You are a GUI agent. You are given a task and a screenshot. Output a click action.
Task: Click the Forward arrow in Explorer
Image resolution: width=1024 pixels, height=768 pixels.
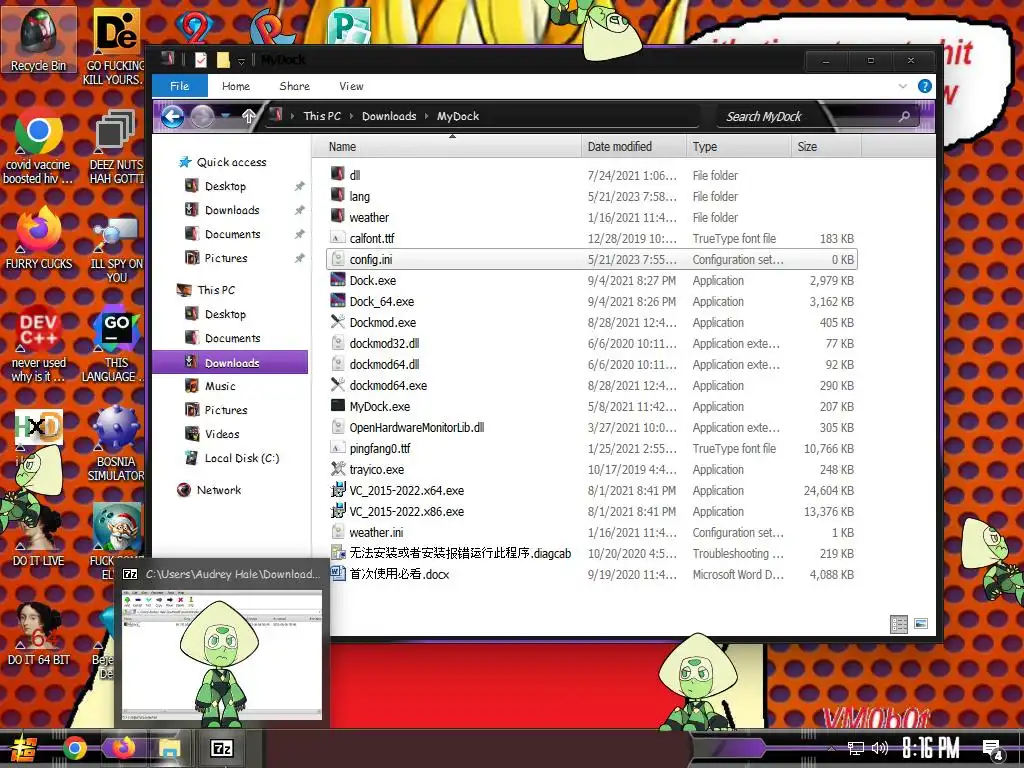(202, 117)
